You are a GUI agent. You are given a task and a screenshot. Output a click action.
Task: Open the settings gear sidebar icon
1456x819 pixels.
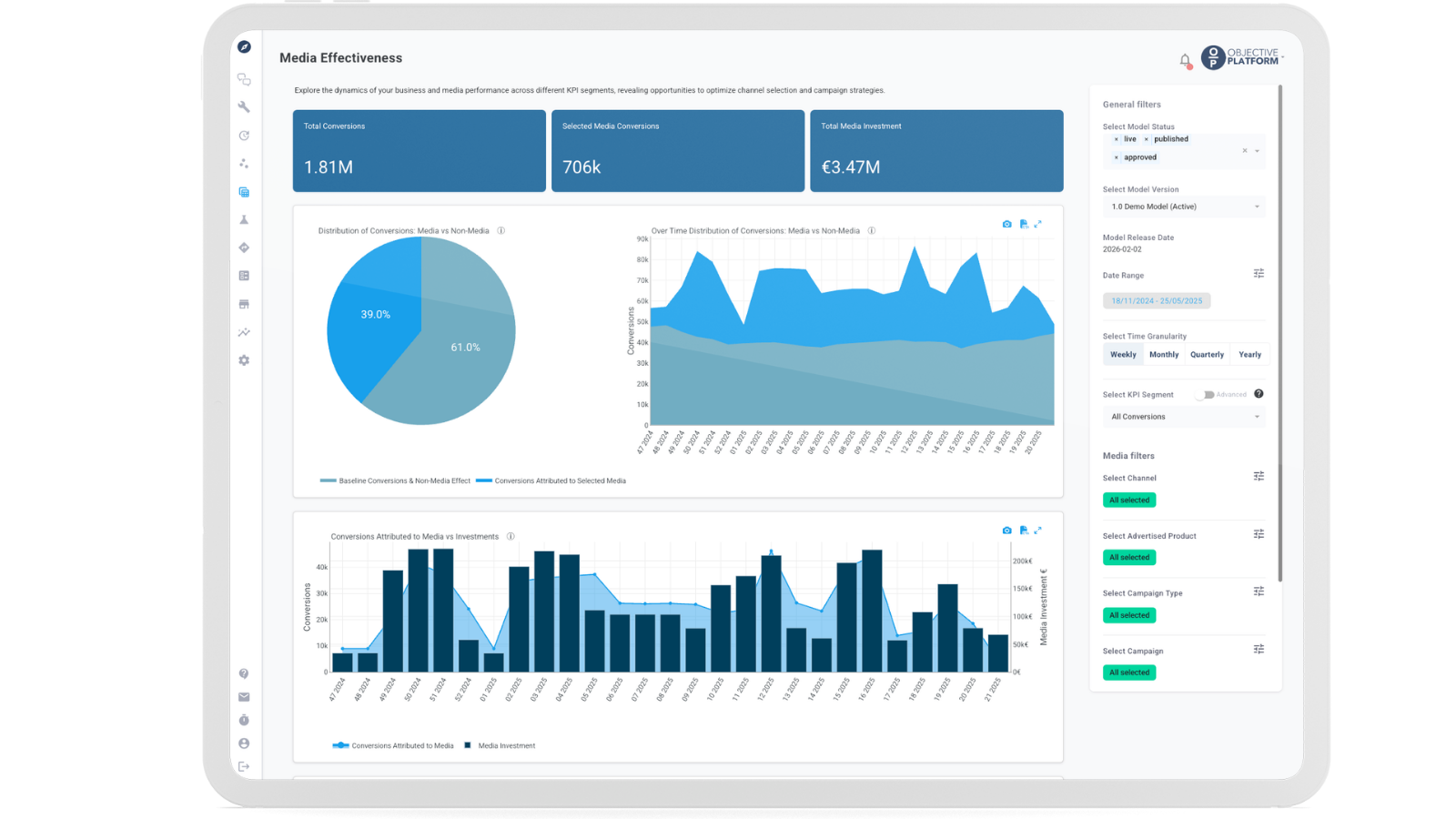tap(244, 360)
